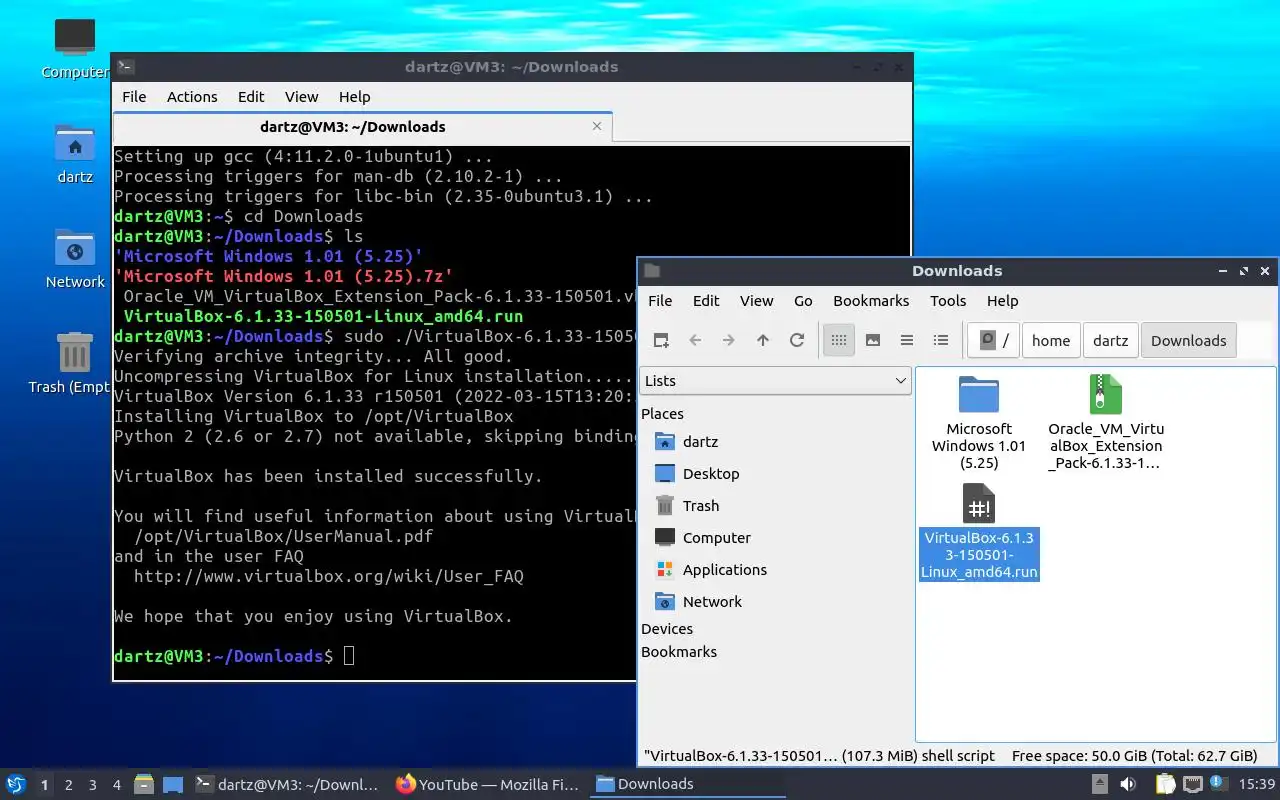Open volume control in system tray
1280x800 pixels.
(x=1128, y=784)
